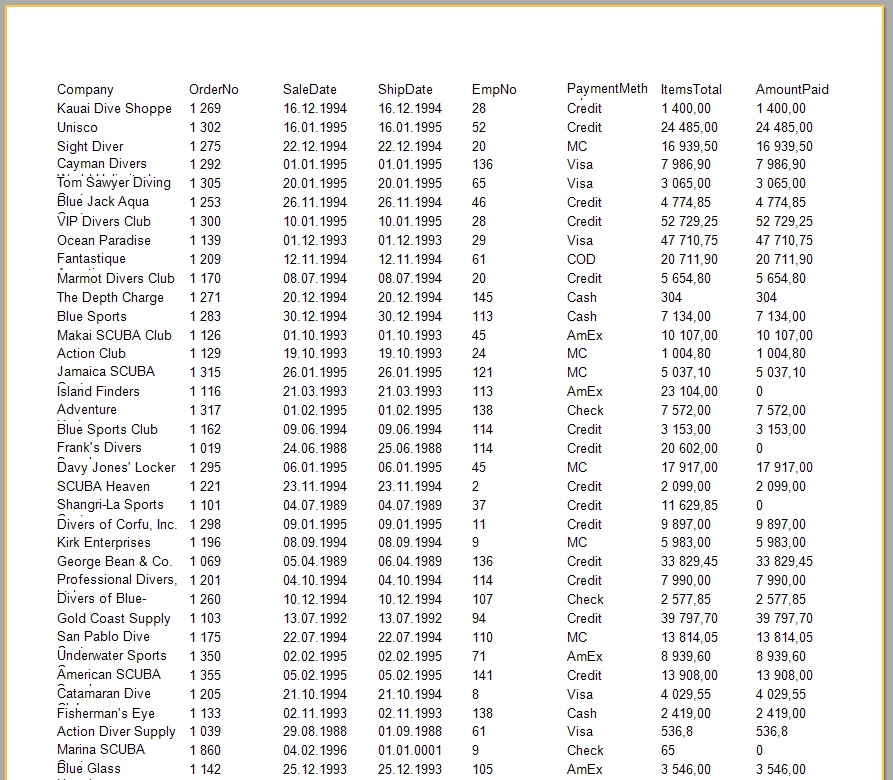Select the Fisherman's Eye entry

pyautogui.click(x=105, y=714)
